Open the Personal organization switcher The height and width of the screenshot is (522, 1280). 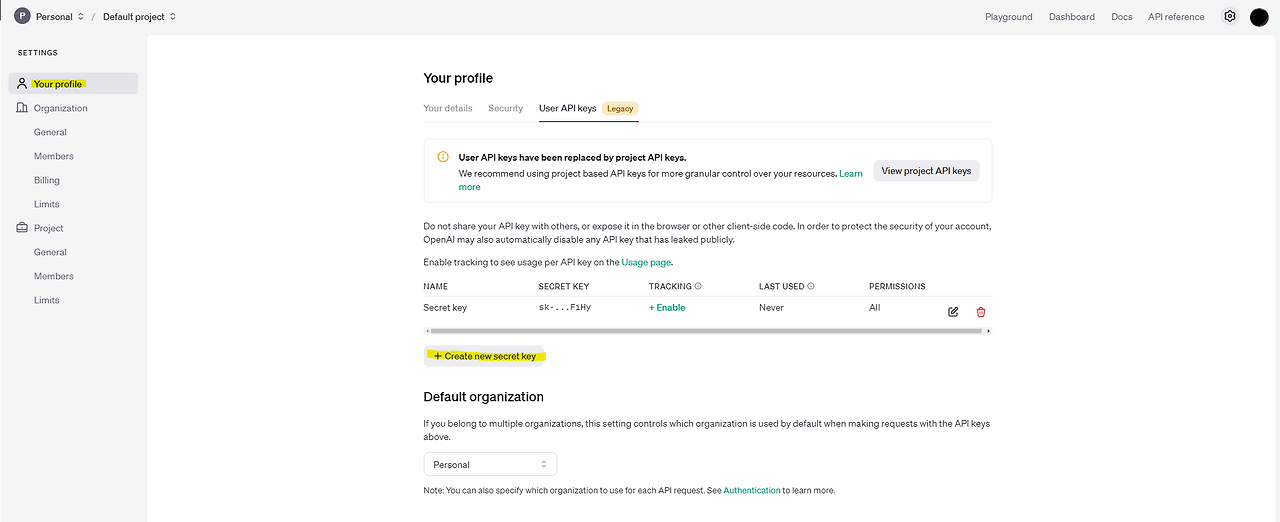[x=60, y=17]
